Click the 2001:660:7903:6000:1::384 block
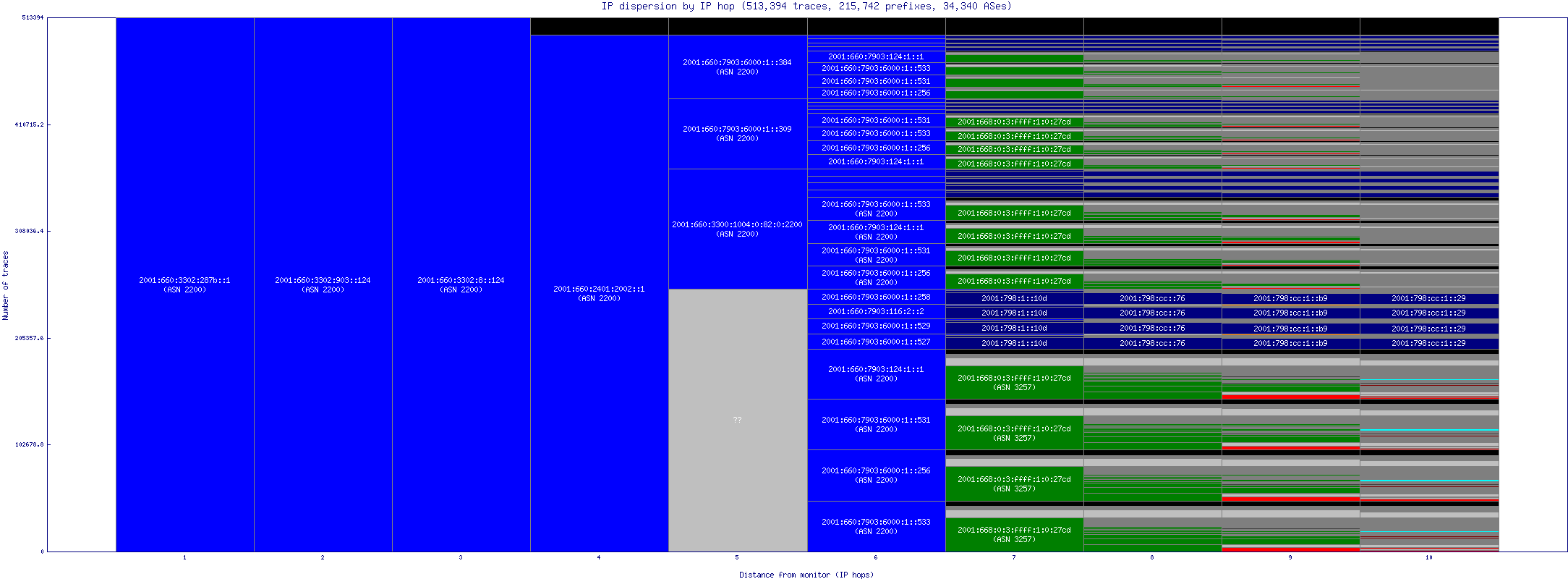The height and width of the screenshot is (579, 1568). pos(737,67)
